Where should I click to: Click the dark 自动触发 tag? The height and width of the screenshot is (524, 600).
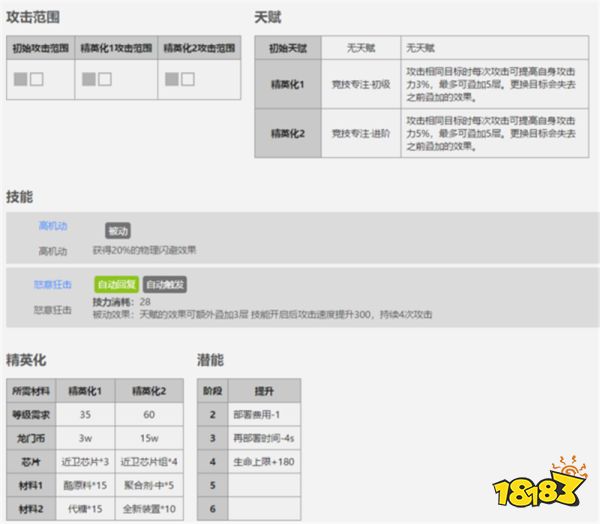165,284
